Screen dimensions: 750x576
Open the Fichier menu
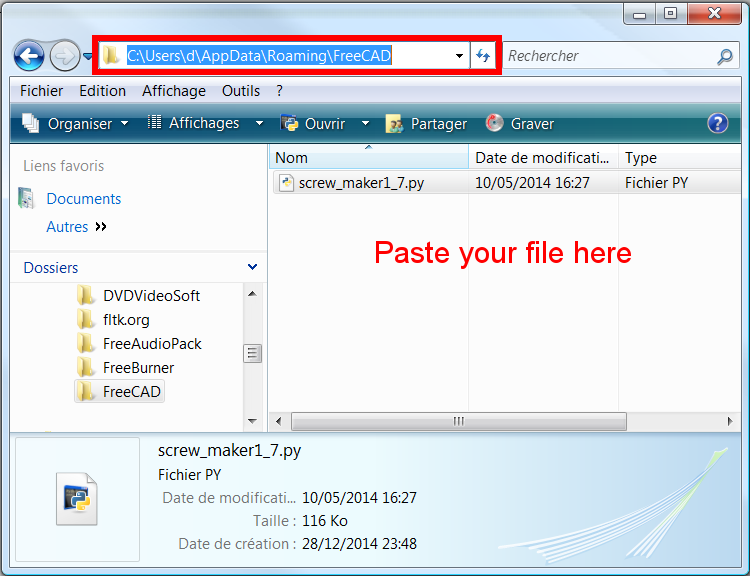pyautogui.click(x=42, y=91)
